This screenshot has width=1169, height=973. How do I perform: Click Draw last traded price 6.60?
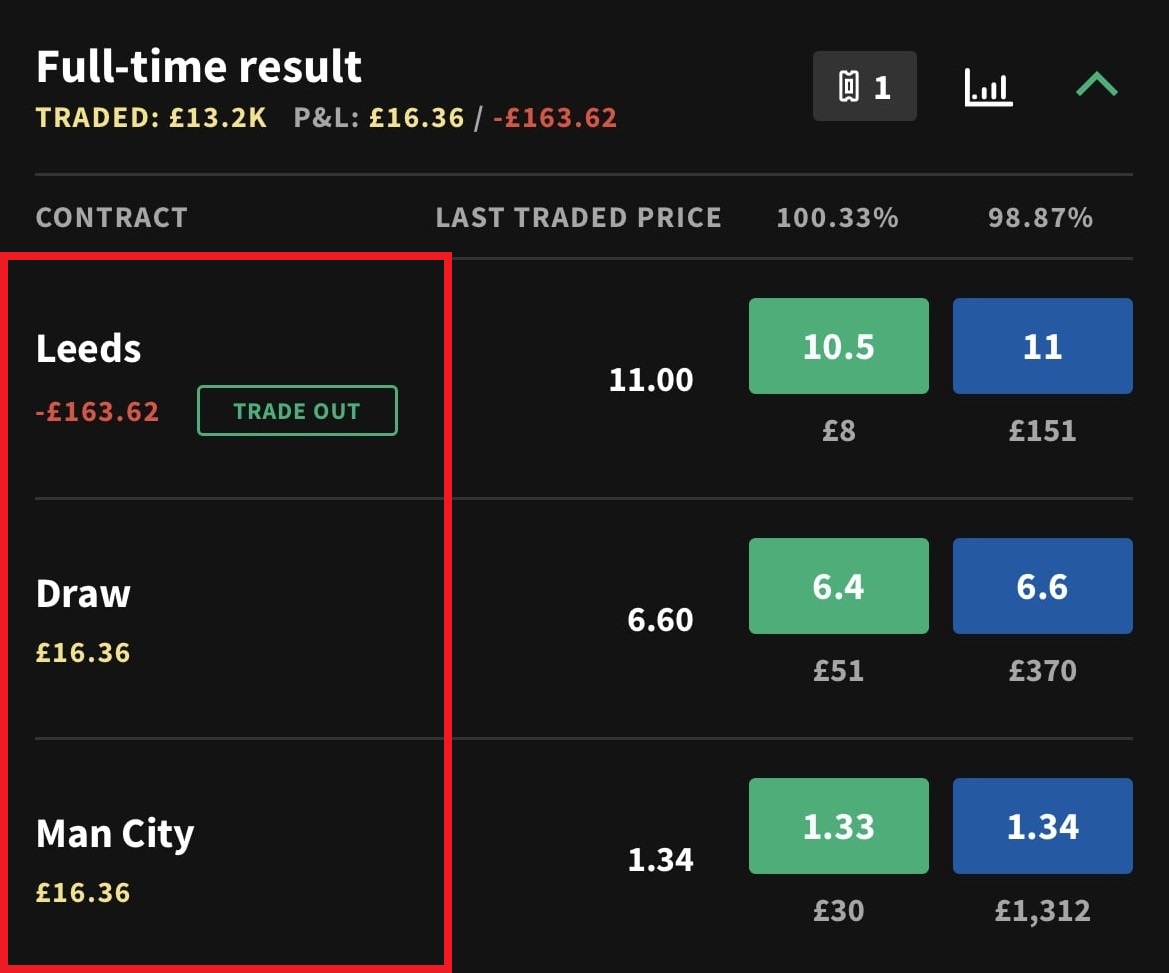(x=660, y=620)
